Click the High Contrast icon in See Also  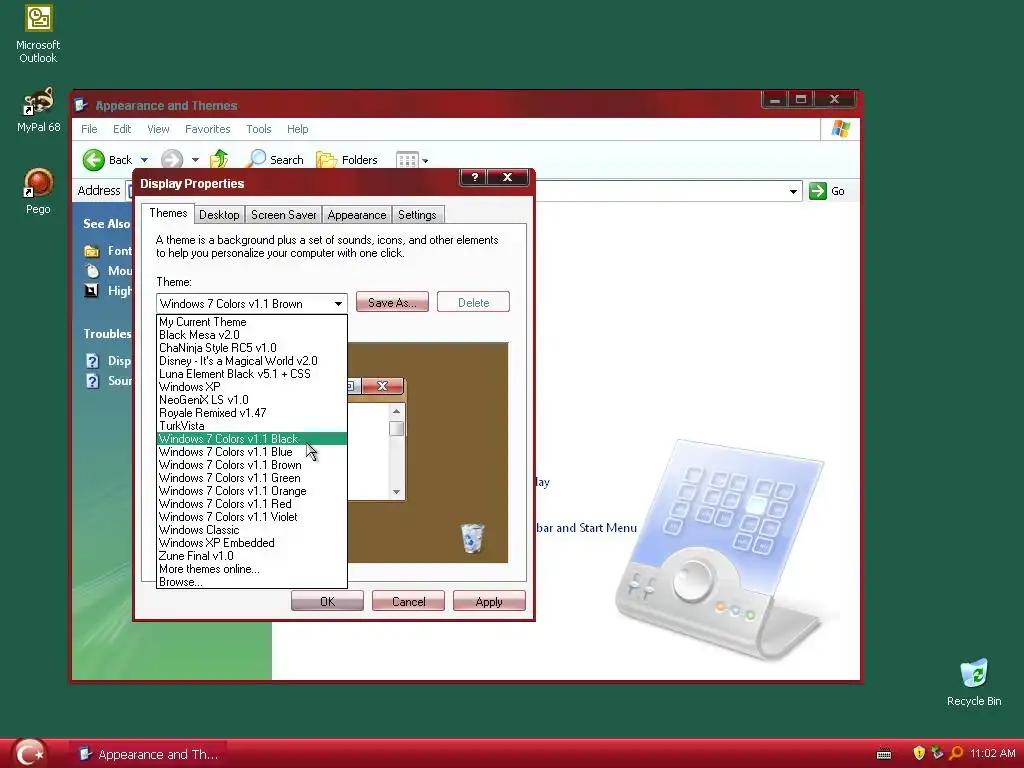92,291
